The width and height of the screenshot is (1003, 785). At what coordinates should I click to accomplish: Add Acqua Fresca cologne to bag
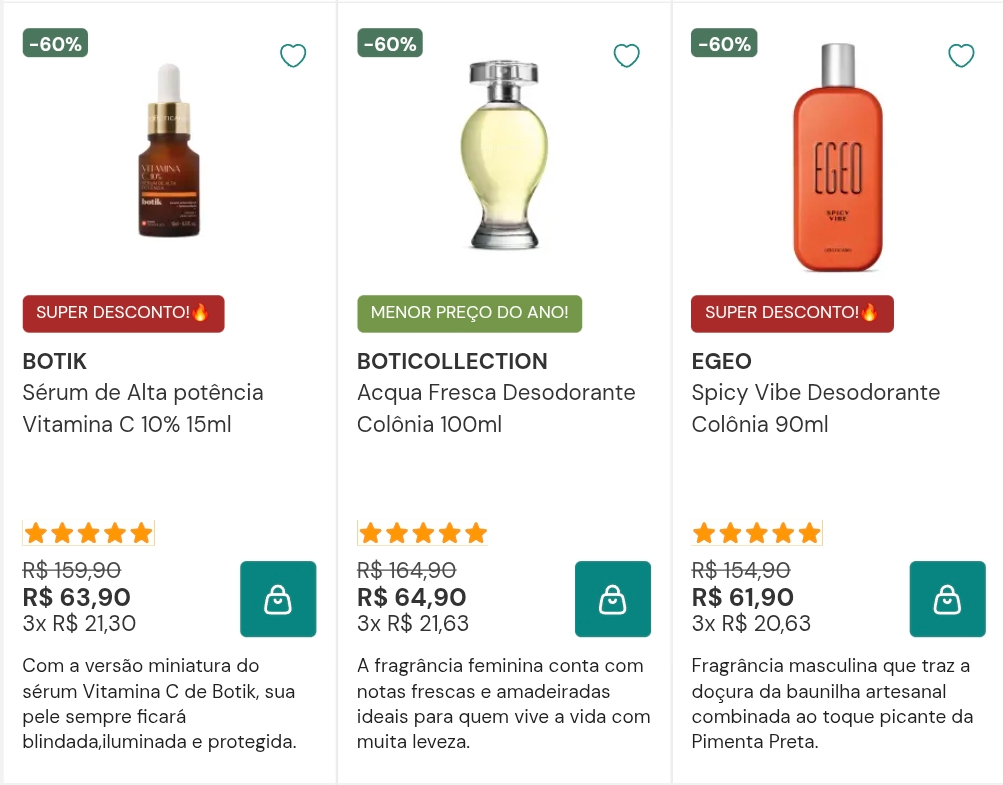pyautogui.click(x=613, y=599)
